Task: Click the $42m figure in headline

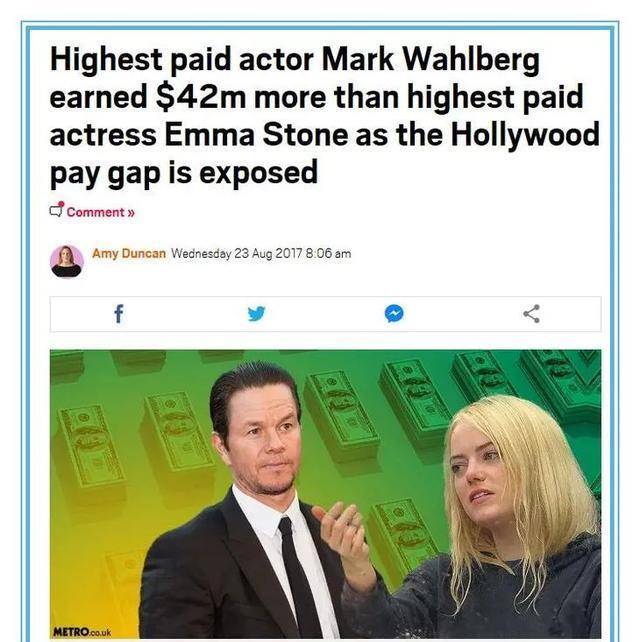Action: coord(201,97)
